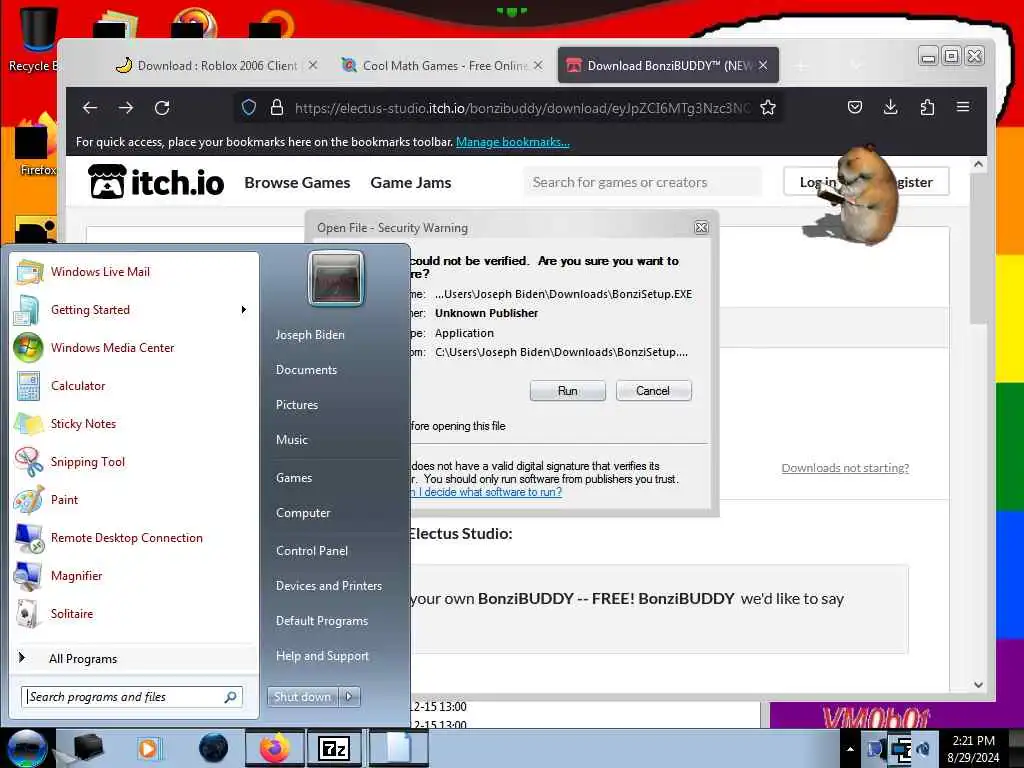Click the site padlock icon in address bar
Image resolution: width=1024 pixels, height=768 pixels.
point(277,108)
